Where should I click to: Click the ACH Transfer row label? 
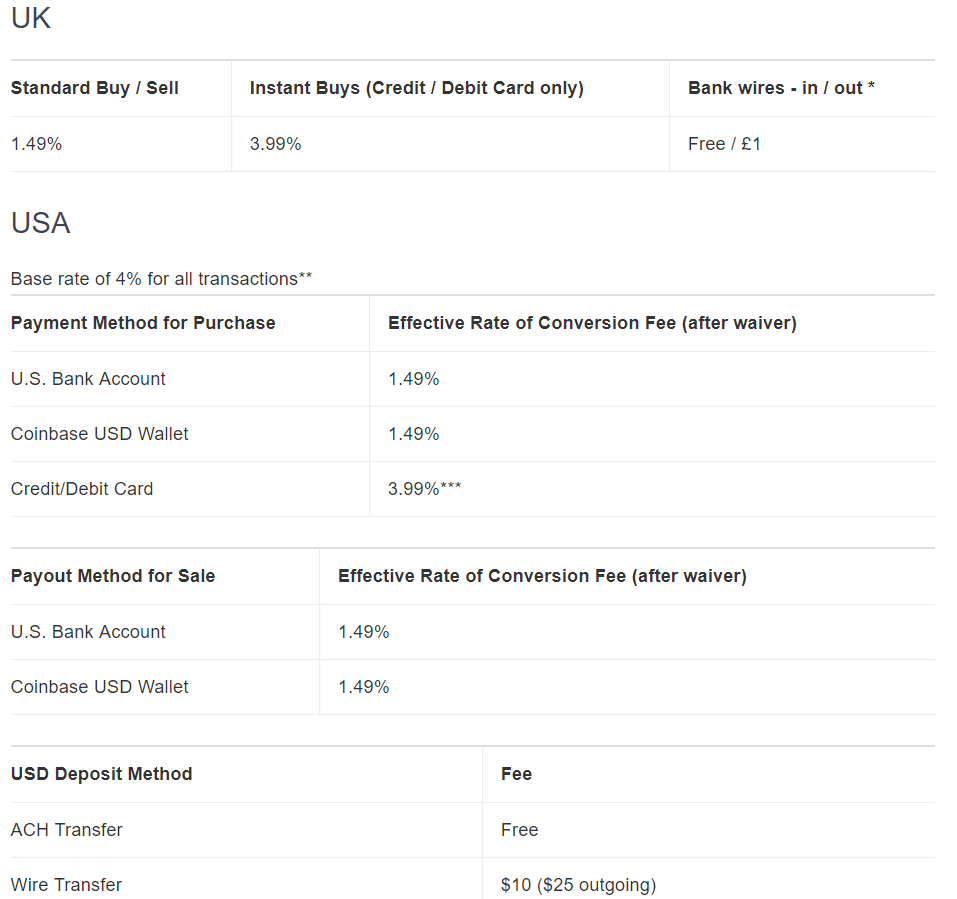click(67, 830)
